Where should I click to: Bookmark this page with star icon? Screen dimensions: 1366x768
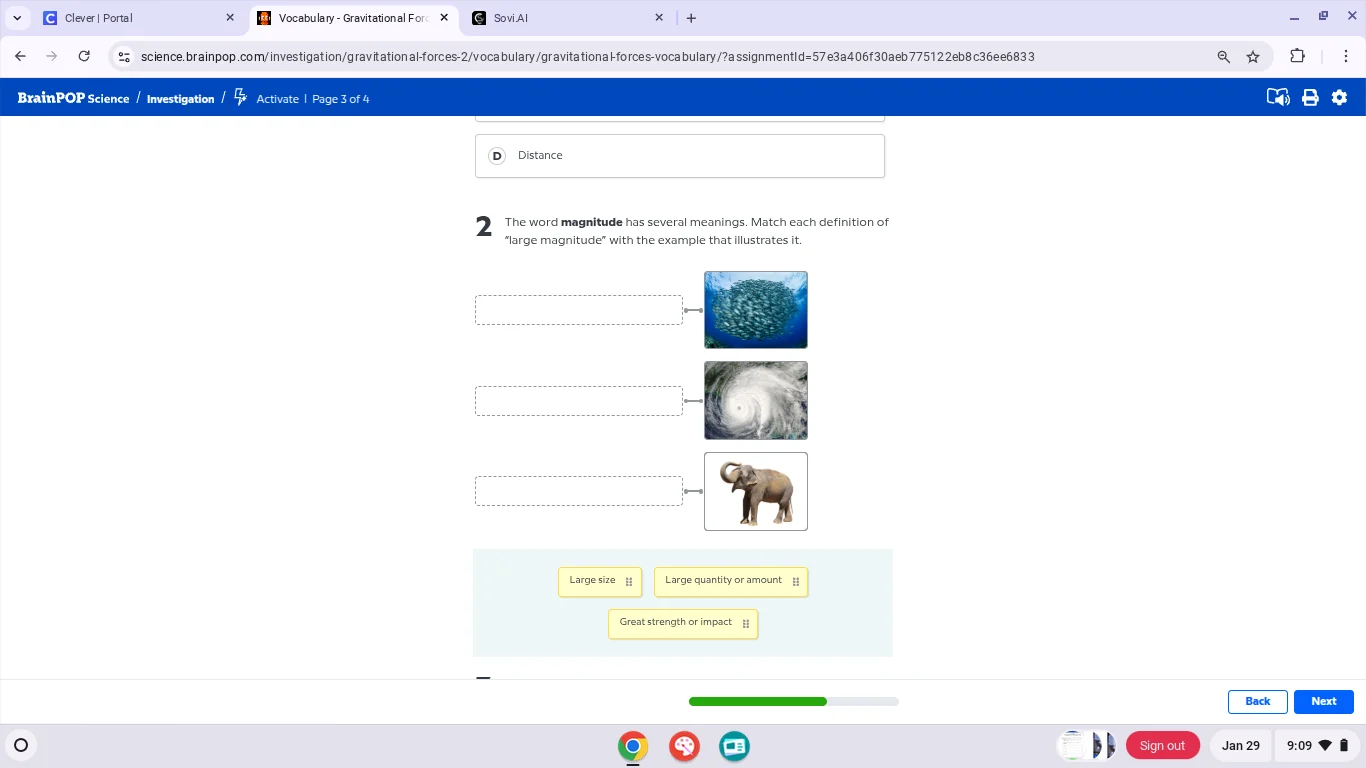click(x=1253, y=57)
